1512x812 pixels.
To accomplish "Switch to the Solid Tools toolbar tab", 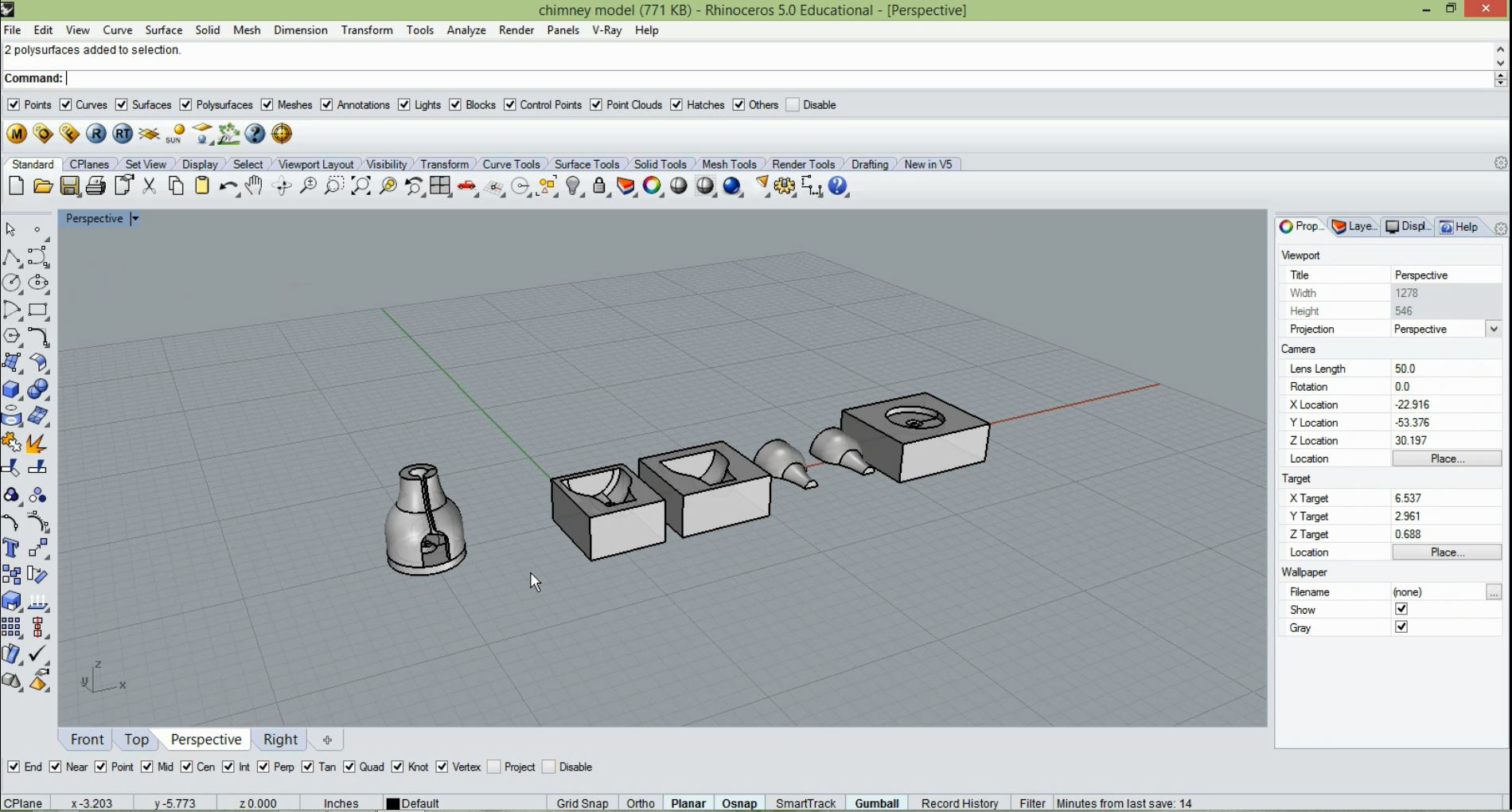I will tap(660, 164).
